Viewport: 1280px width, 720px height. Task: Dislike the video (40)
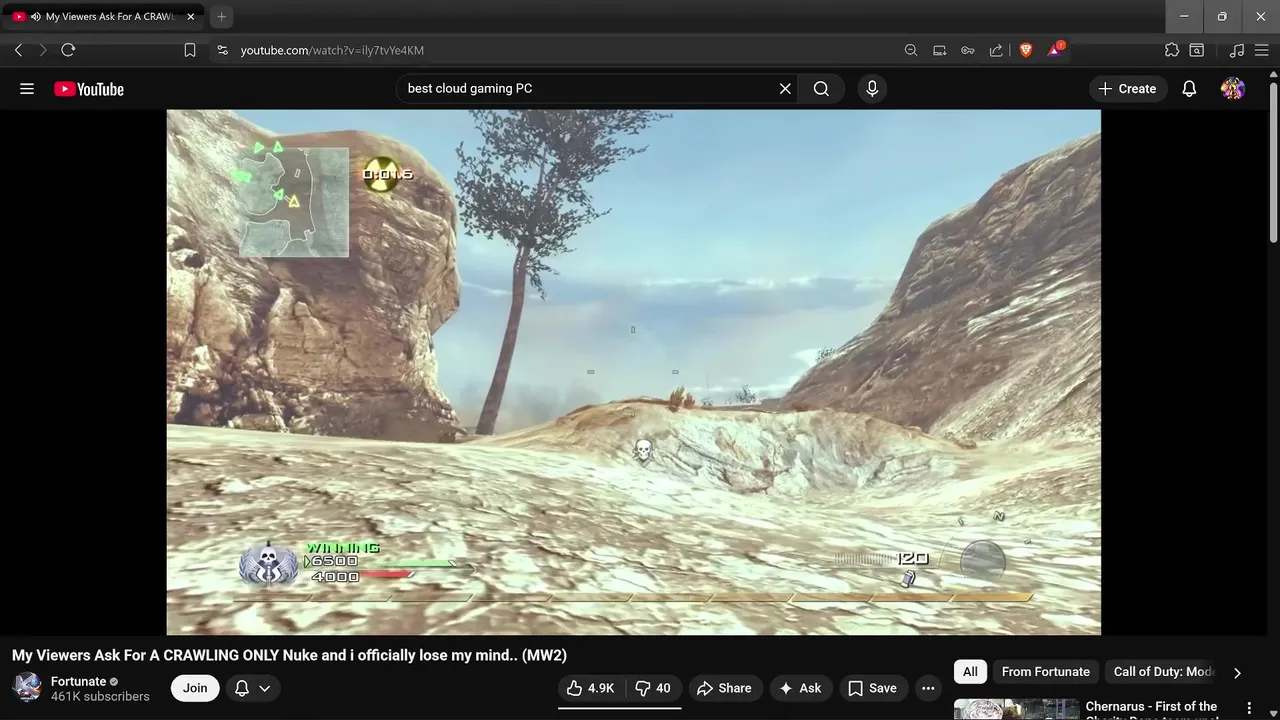coord(653,688)
